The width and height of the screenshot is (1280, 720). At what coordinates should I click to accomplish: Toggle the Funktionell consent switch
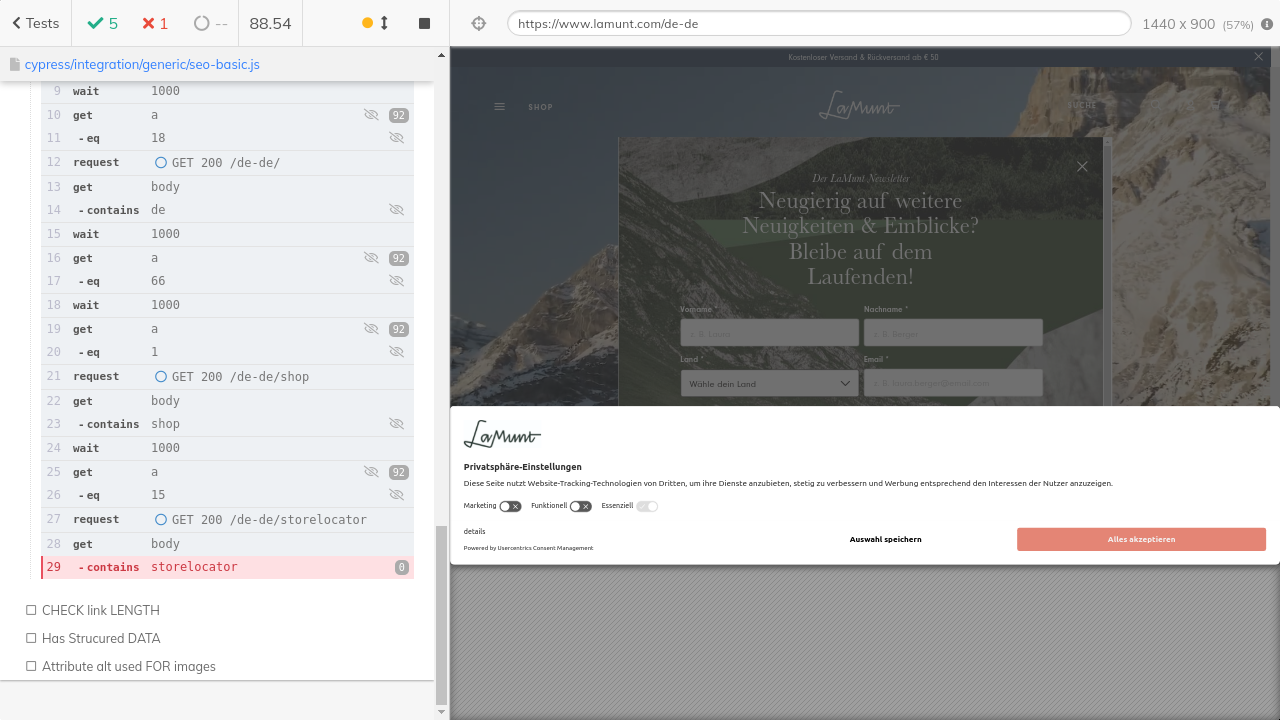[x=580, y=506]
